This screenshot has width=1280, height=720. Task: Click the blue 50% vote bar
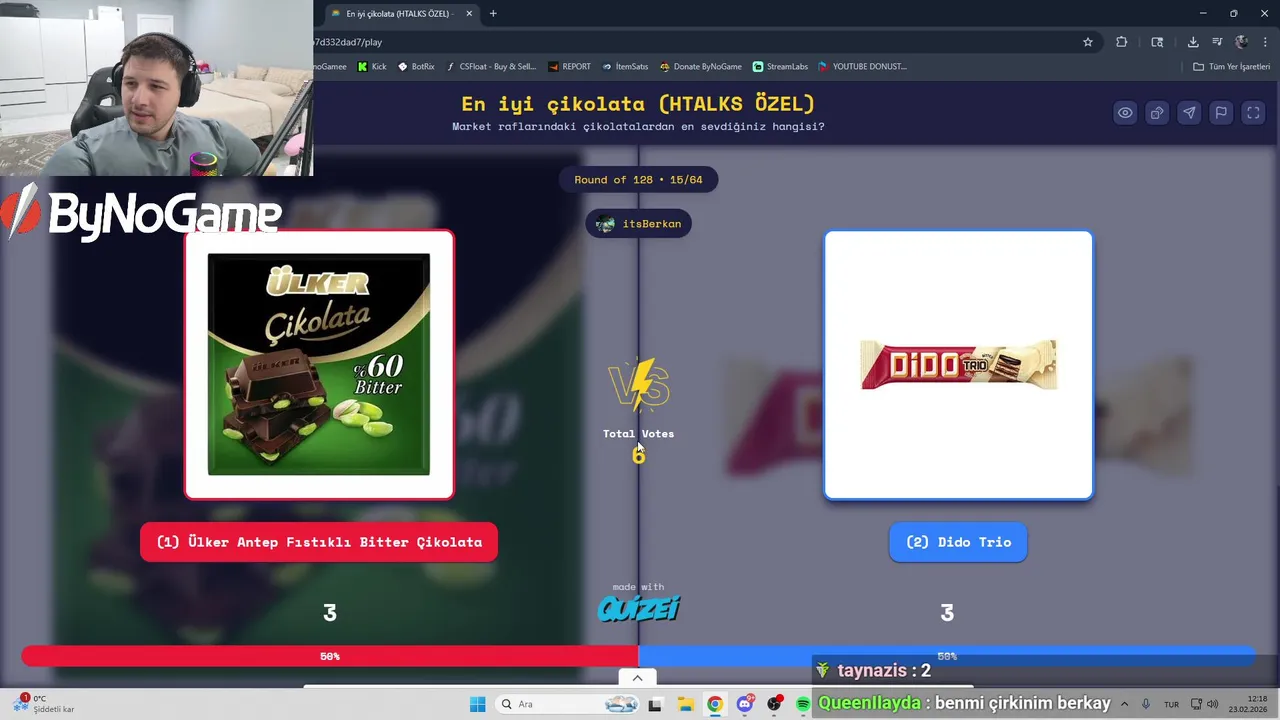pos(947,657)
